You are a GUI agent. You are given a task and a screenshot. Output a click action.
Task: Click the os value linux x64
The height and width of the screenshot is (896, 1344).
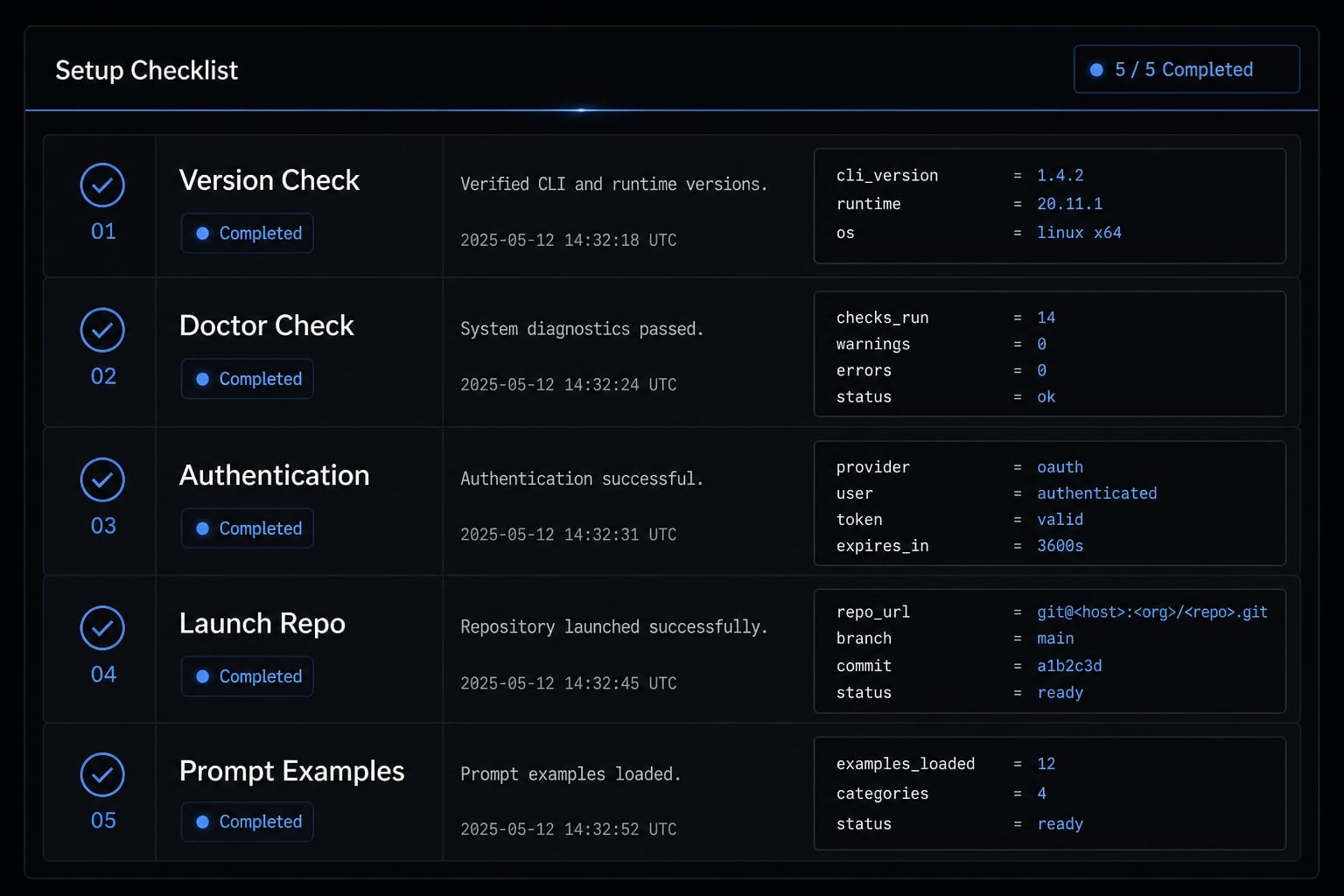click(1079, 233)
